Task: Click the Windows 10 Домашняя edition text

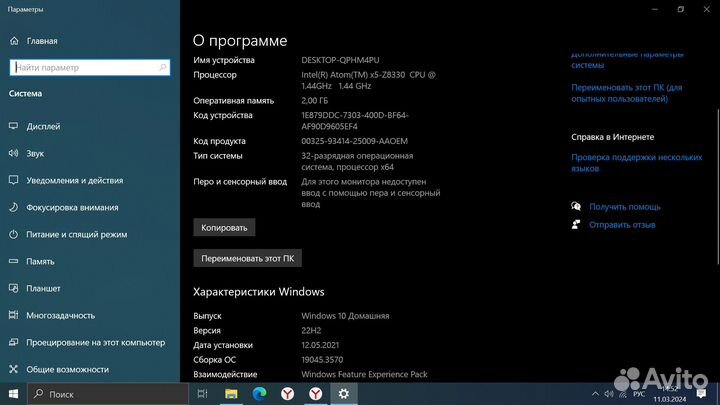Action: (x=345, y=316)
